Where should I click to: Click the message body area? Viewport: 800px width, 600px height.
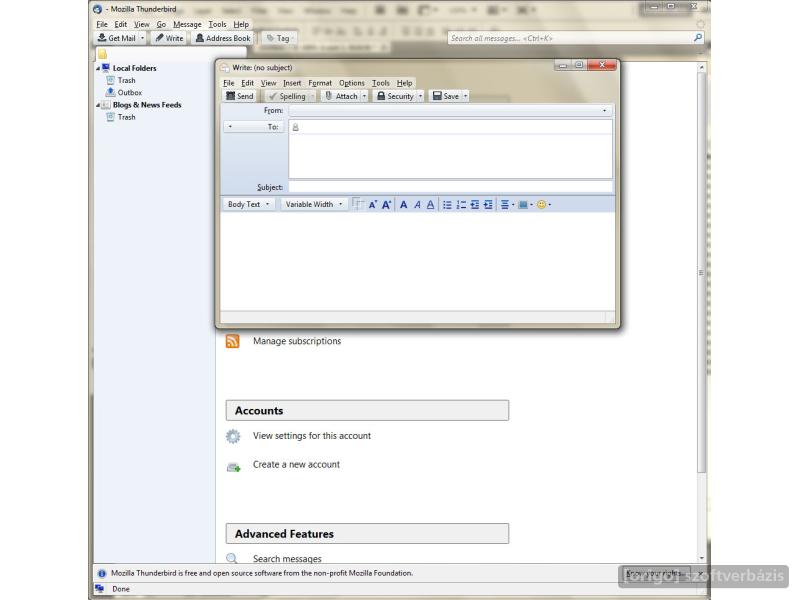pyautogui.click(x=417, y=261)
